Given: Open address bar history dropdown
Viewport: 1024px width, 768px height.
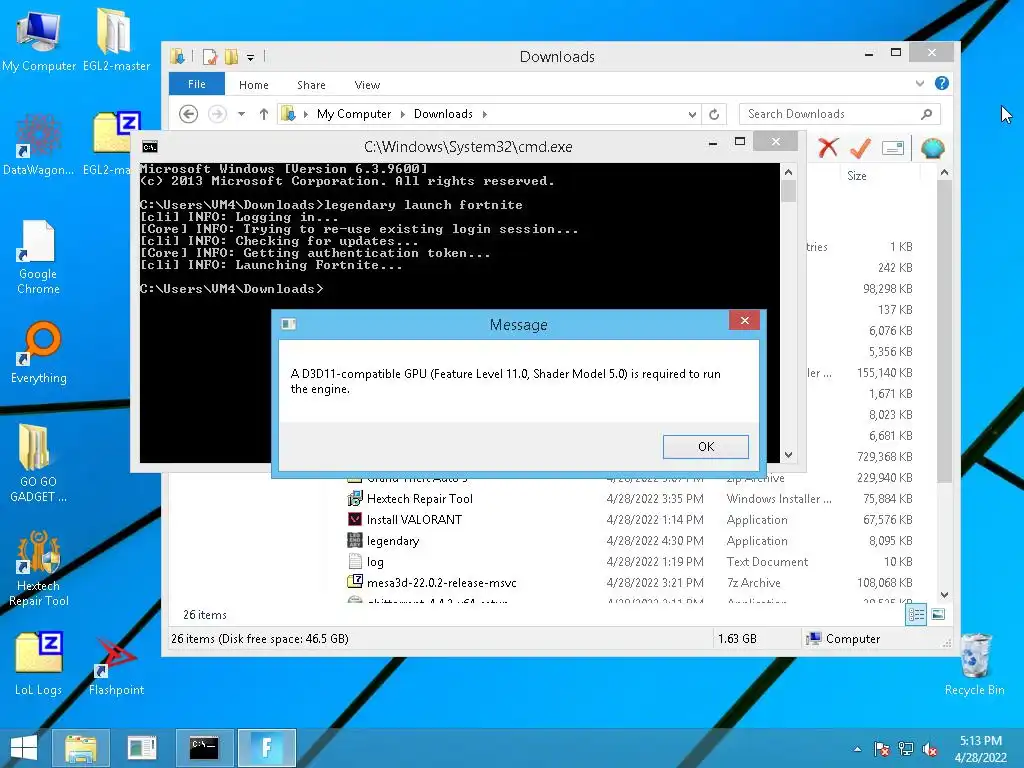Looking at the screenshot, I should pyautogui.click(x=692, y=114).
